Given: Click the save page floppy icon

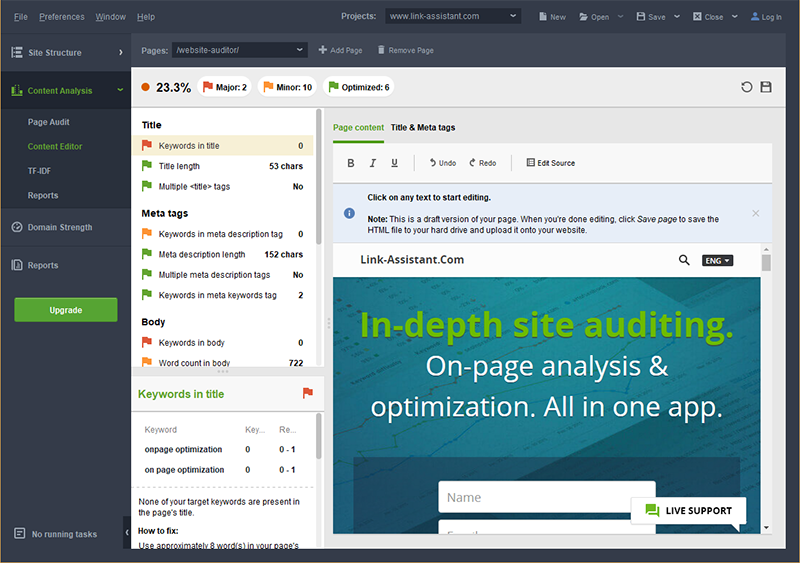Looking at the screenshot, I should 766,87.
